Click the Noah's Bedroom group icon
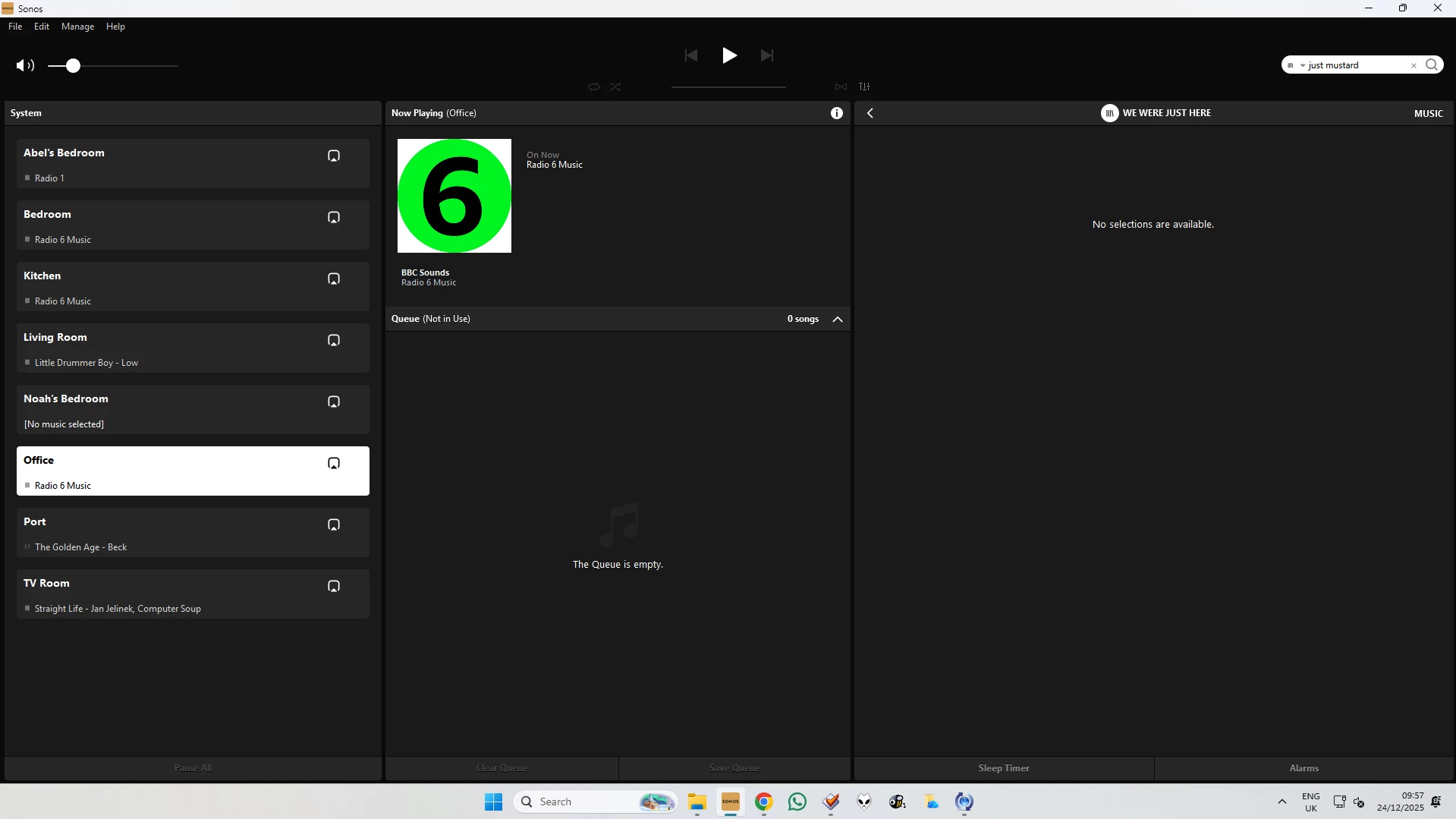The width and height of the screenshot is (1456, 819). pos(334,402)
